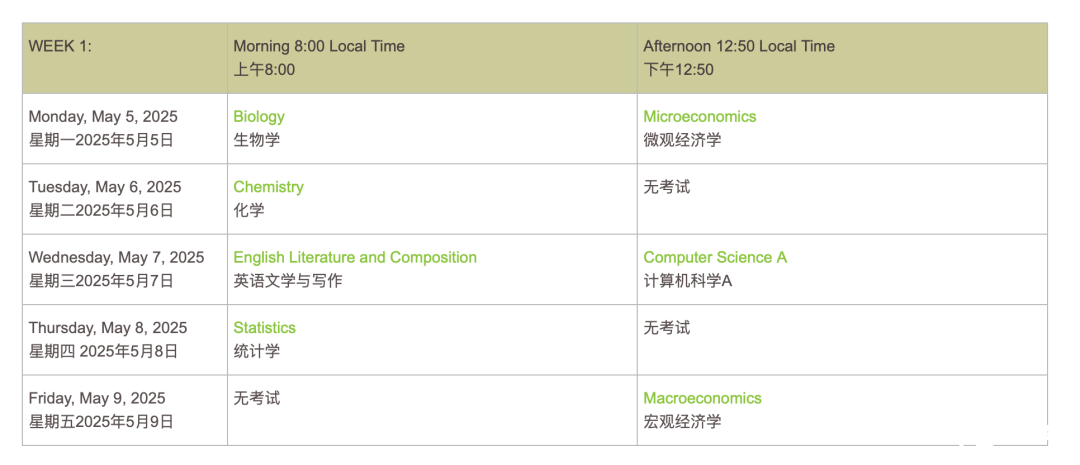Click 无考试 in Tuesday afternoon cell
This screenshot has width=1080, height=465.
click(666, 187)
